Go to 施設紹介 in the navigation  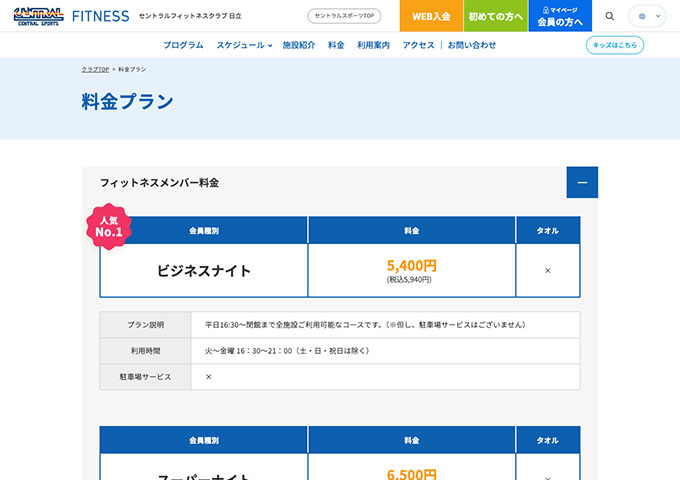[x=299, y=45]
